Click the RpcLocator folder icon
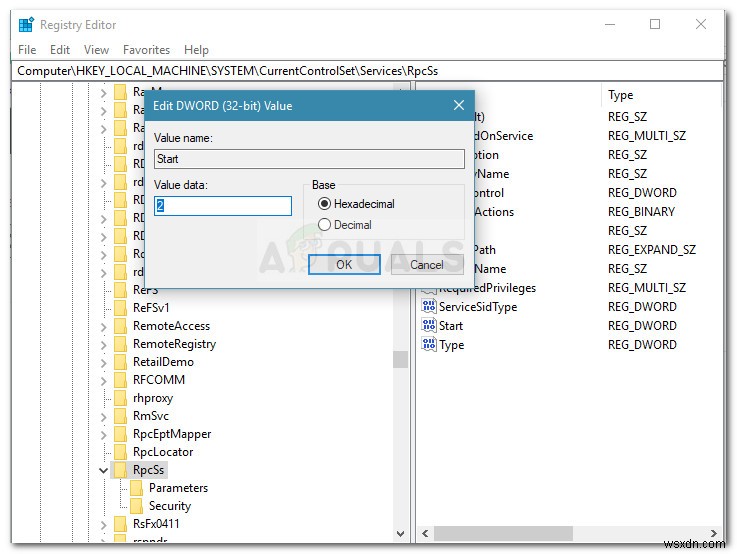The width and height of the screenshot is (737, 554). pos(121,452)
